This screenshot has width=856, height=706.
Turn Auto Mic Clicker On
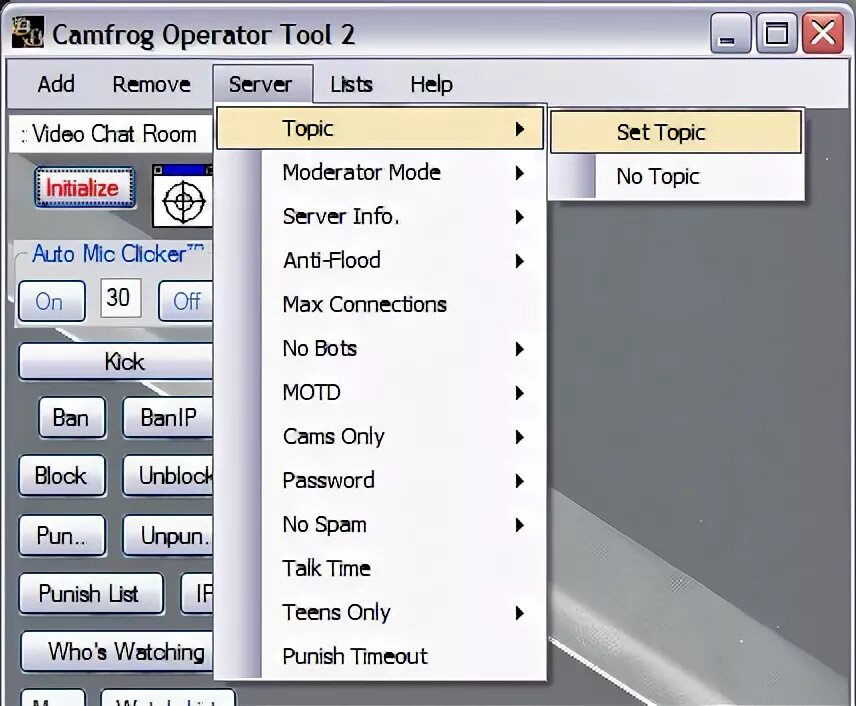tap(51, 301)
